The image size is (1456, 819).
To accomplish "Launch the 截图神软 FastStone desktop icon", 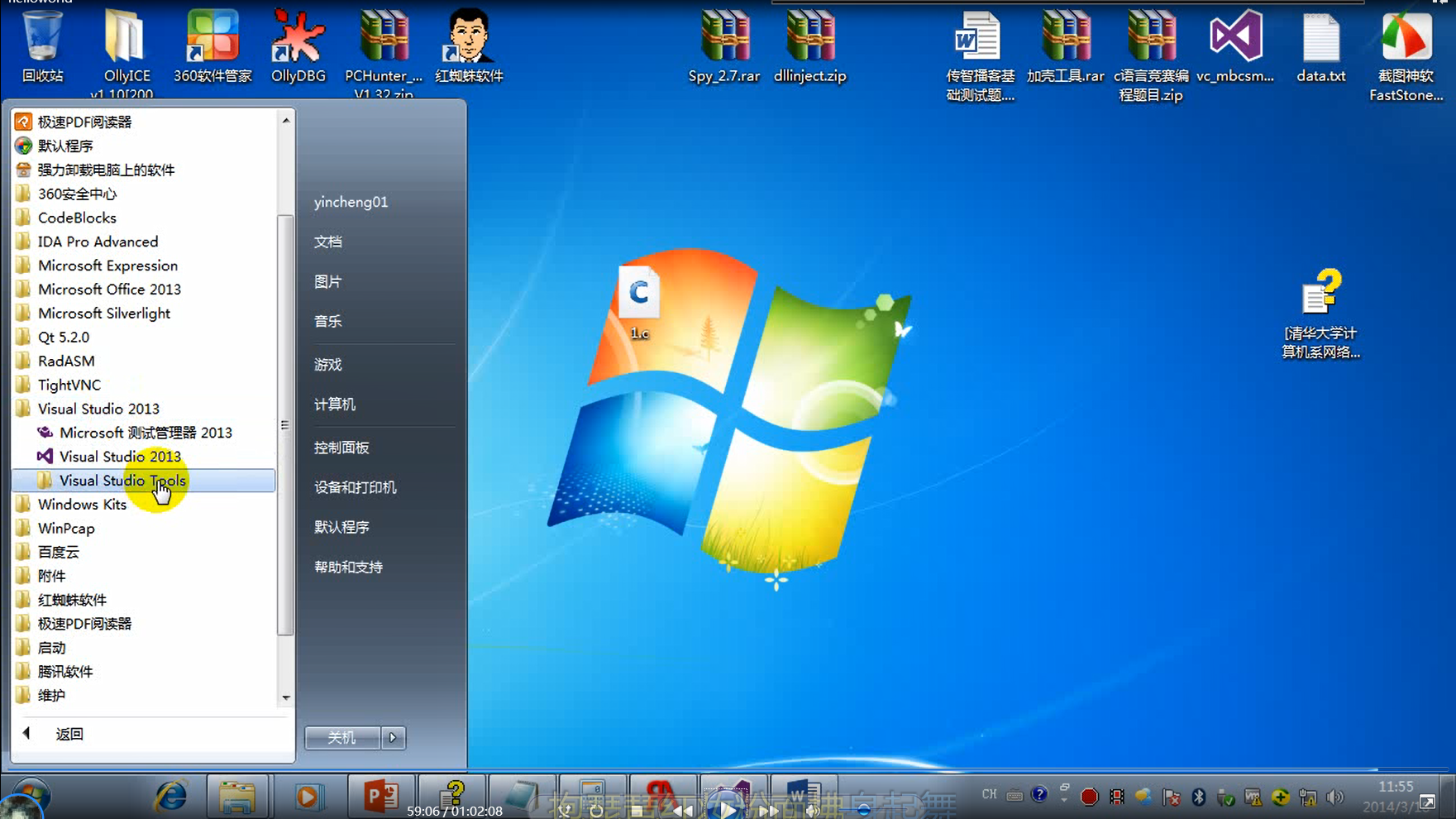I will (1406, 56).
